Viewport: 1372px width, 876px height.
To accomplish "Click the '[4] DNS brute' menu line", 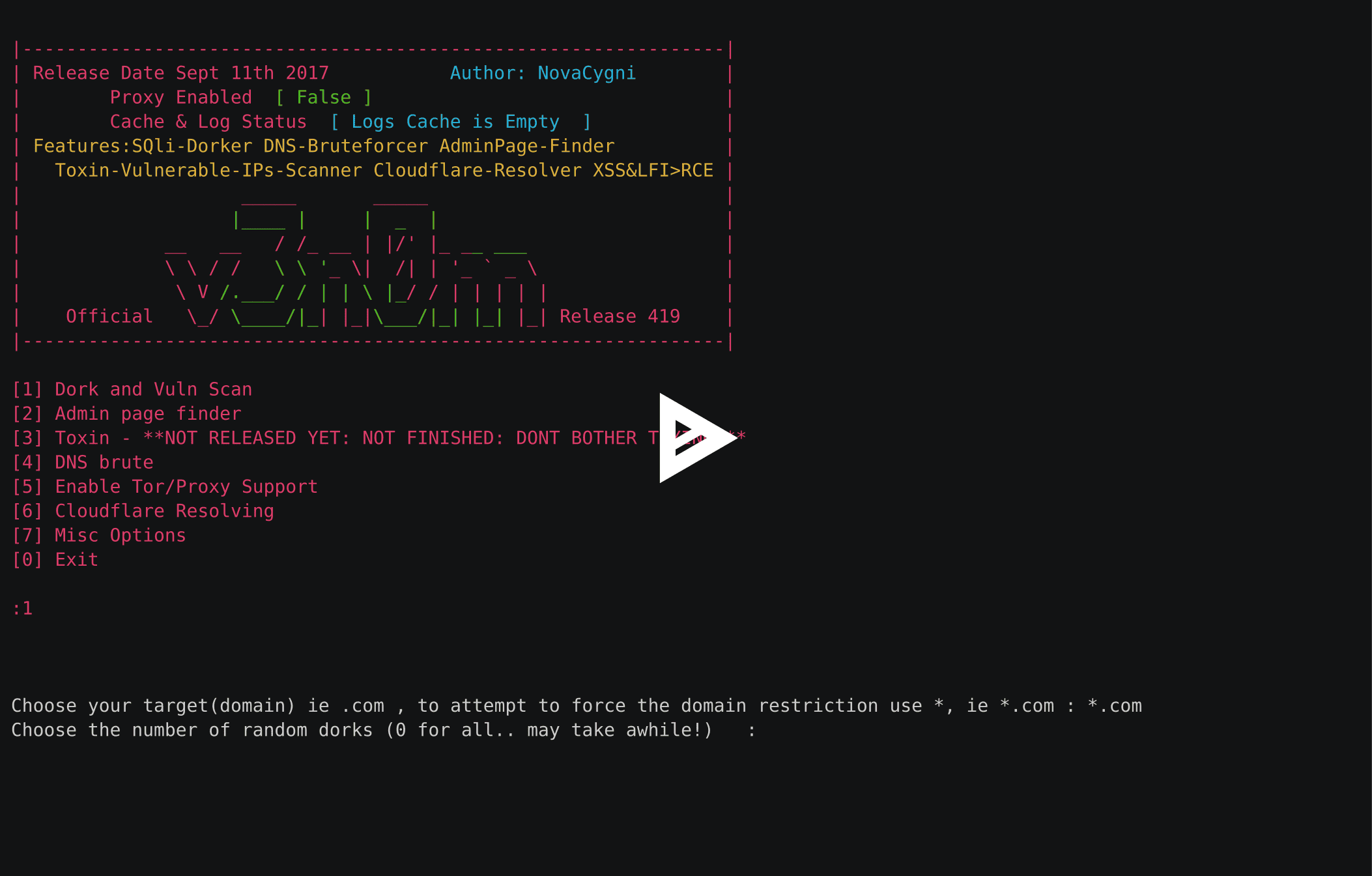I will pos(83,463).
